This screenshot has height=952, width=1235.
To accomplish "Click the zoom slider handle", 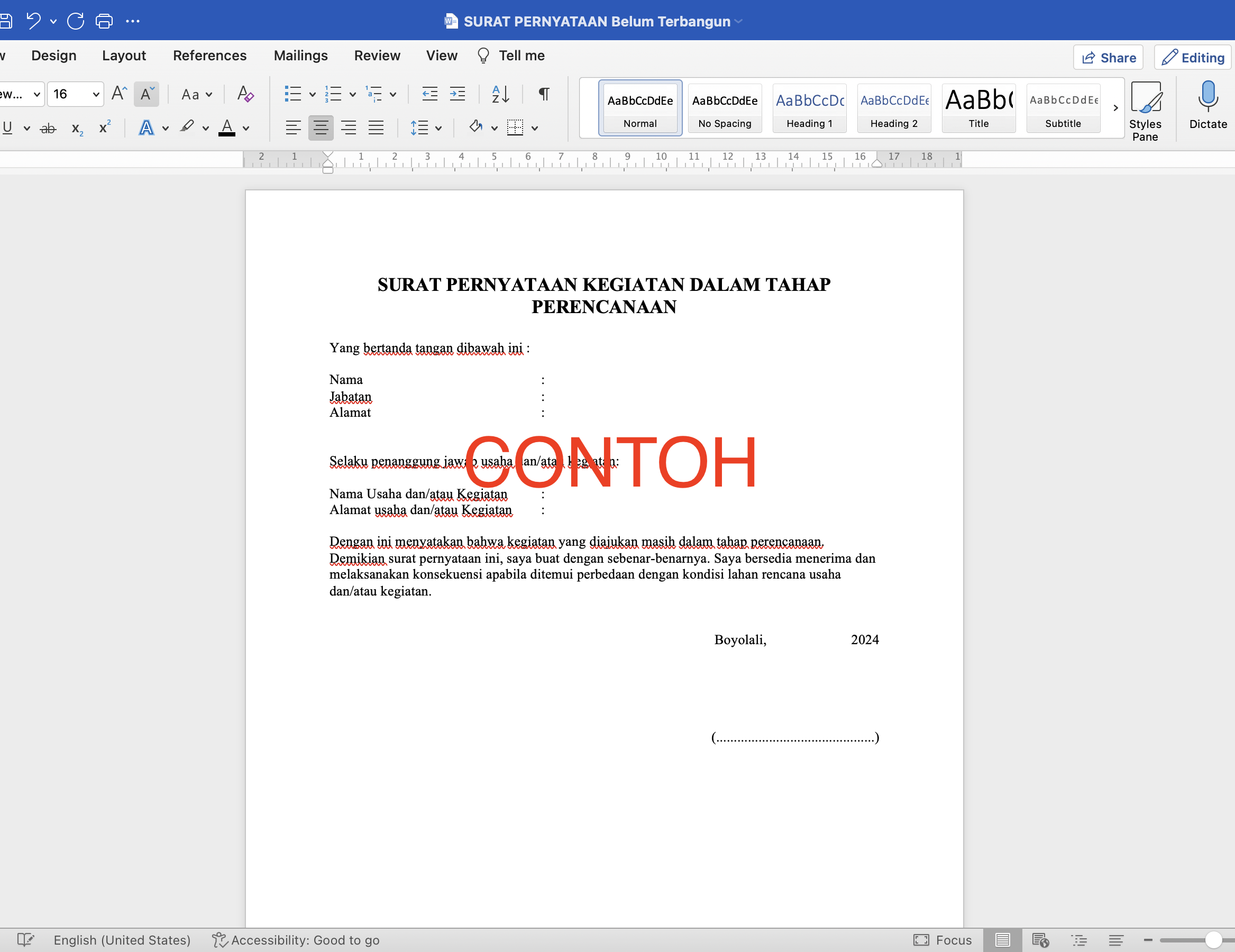I will coord(1213,939).
